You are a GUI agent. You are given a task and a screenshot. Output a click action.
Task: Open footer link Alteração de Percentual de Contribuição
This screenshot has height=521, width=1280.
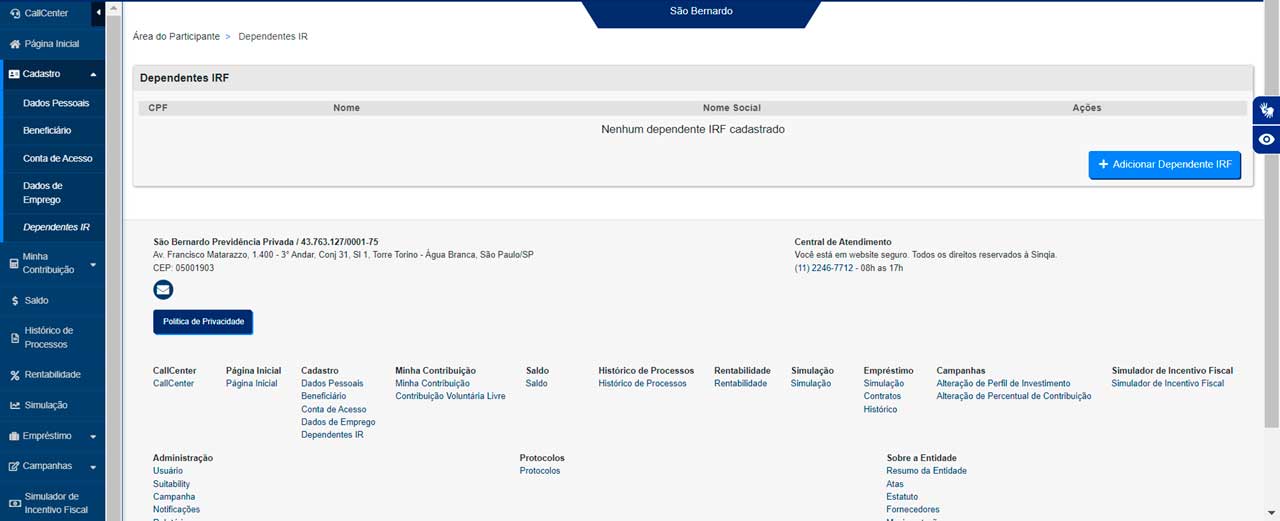tap(1014, 396)
